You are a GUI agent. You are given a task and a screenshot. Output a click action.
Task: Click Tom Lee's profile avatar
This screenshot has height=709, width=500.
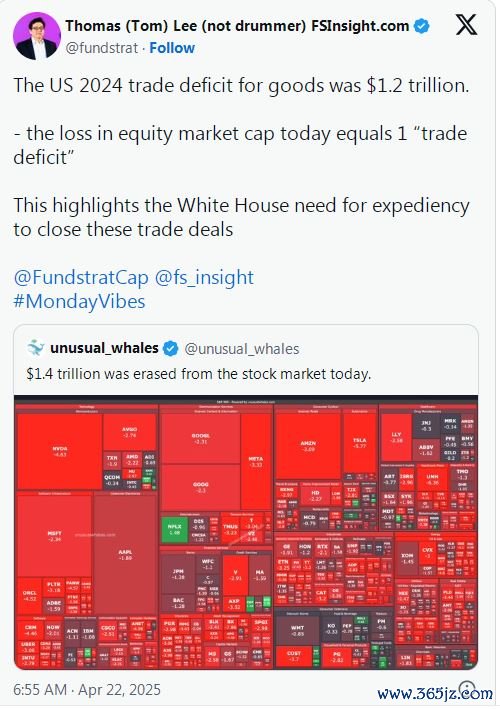(x=37, y=36)
